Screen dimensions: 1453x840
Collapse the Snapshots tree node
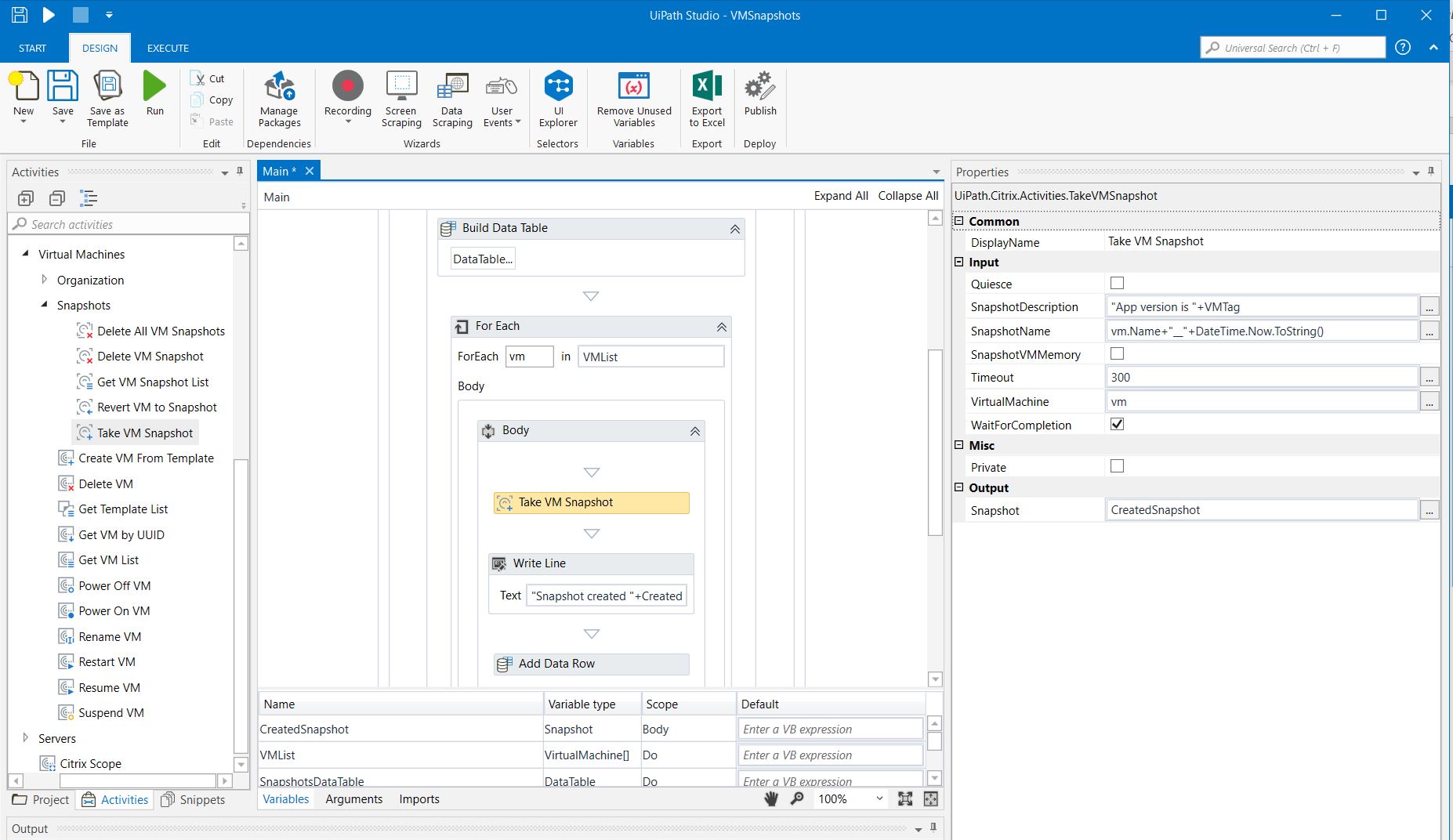tap(44, 305)
